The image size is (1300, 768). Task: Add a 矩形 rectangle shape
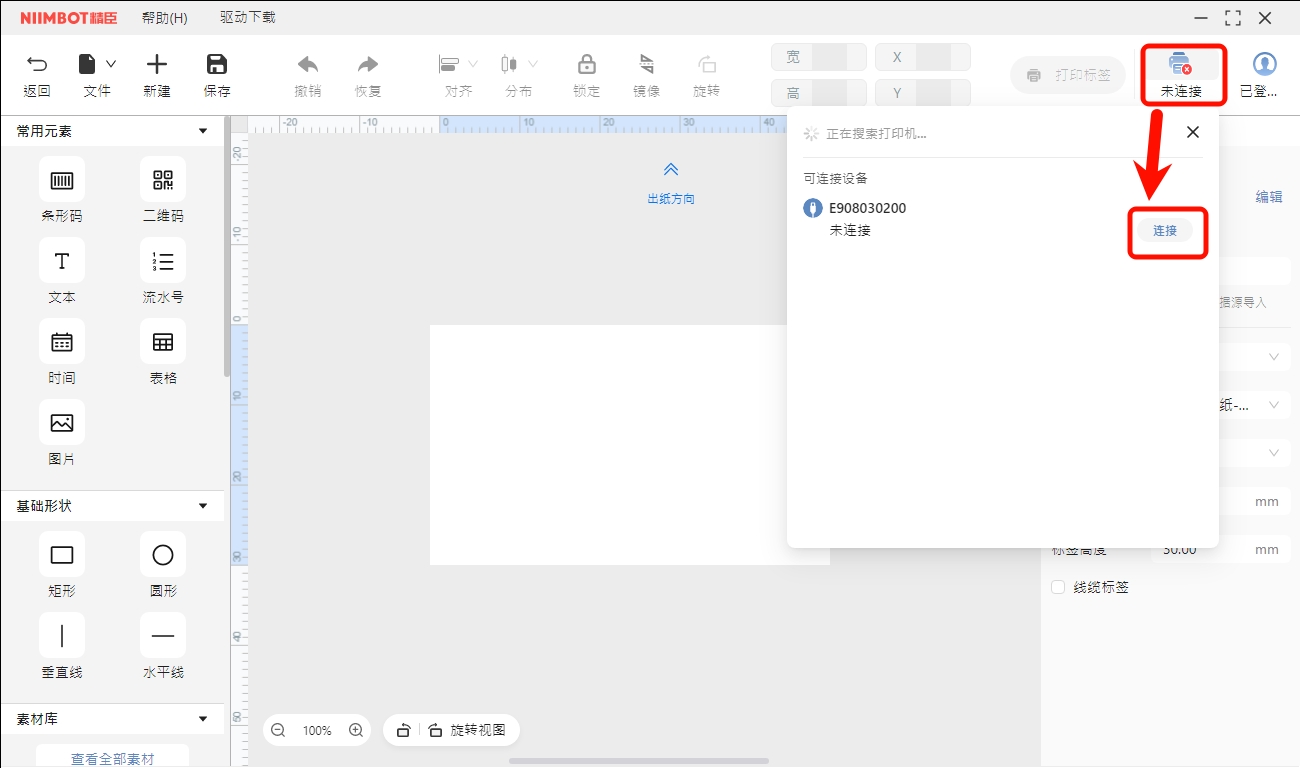point(62,555)
